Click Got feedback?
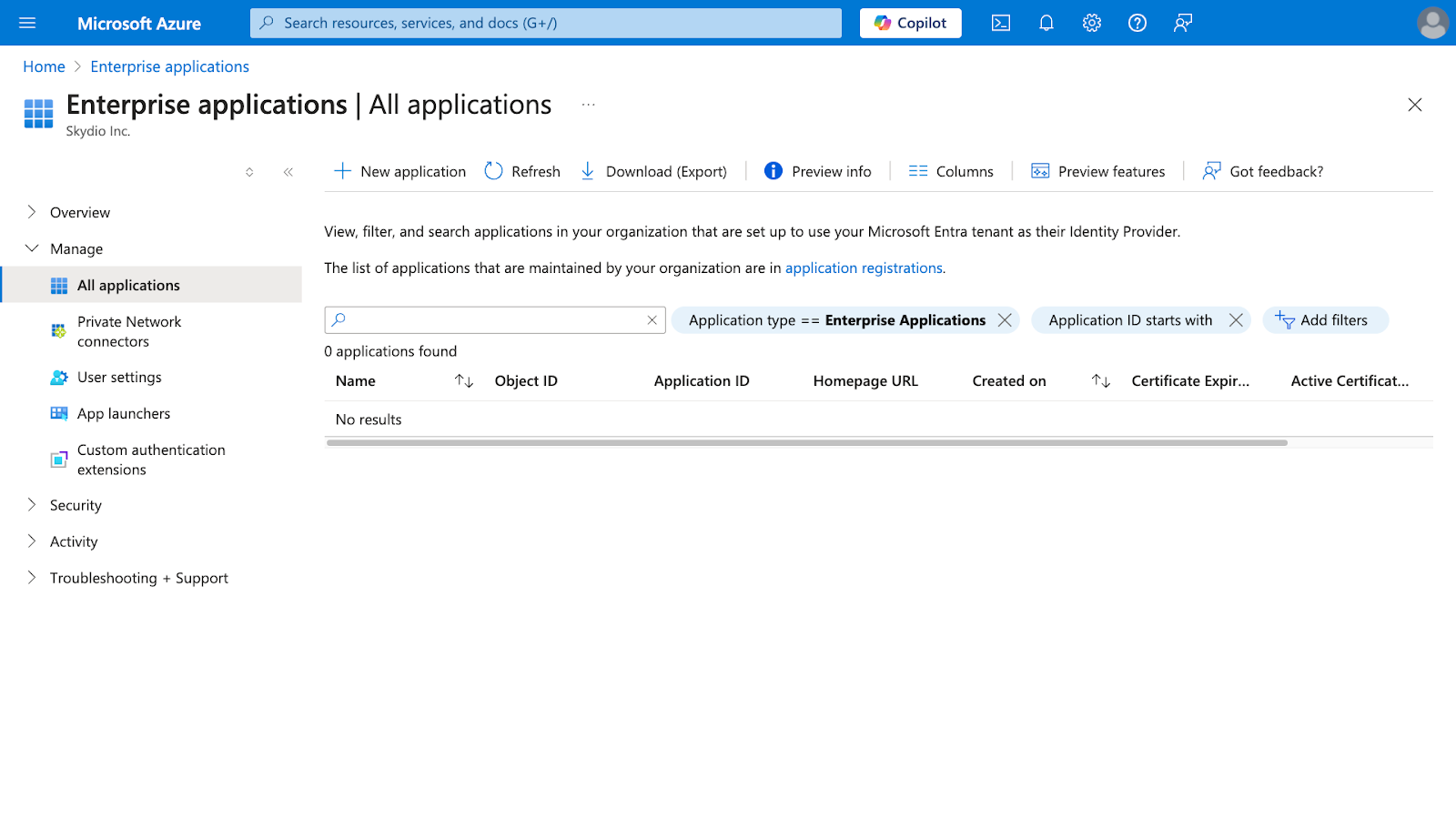Viewport: 1456px width, 819px height. click(x=1263, y=171)
